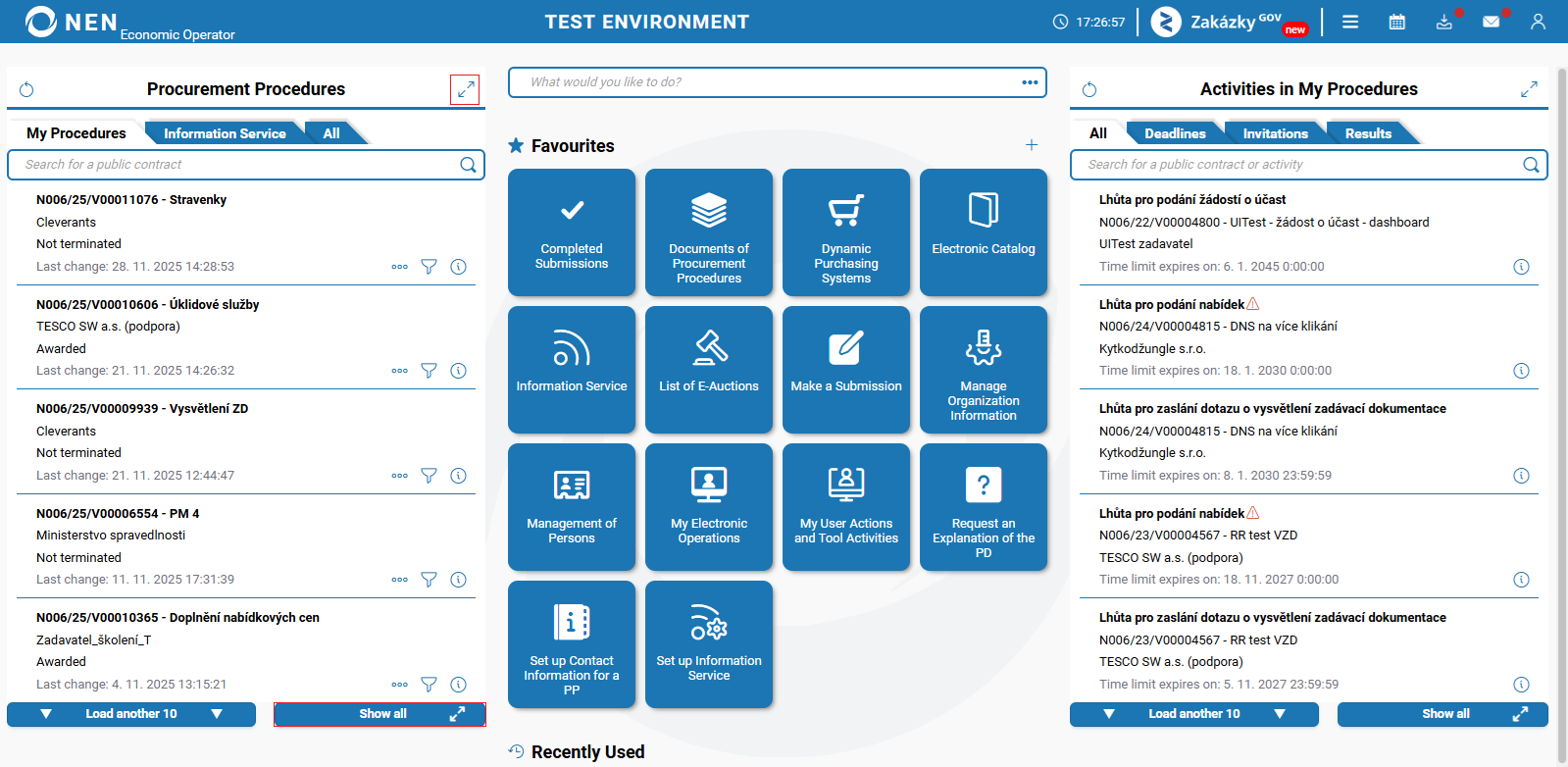
Task: Switch to the Results tab
Action: click(1368, 133)
